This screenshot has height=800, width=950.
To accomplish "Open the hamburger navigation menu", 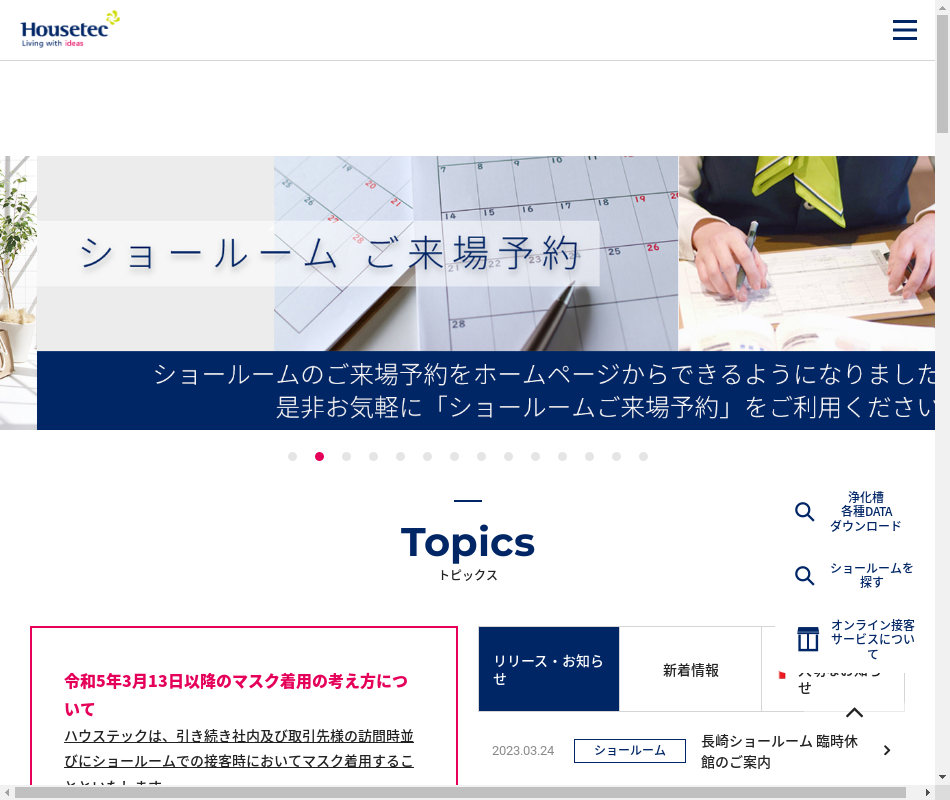I will click(x=904, y=30).
